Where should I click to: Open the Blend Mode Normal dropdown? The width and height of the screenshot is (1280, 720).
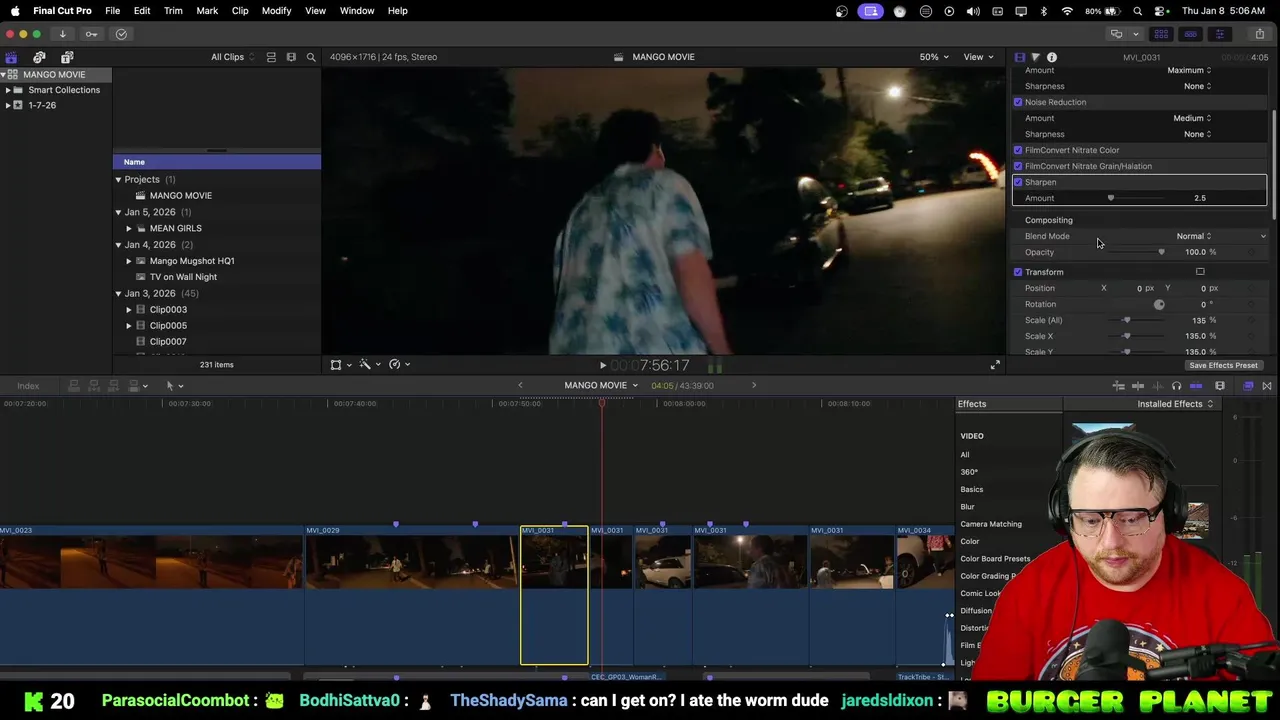click(1193, 236)
